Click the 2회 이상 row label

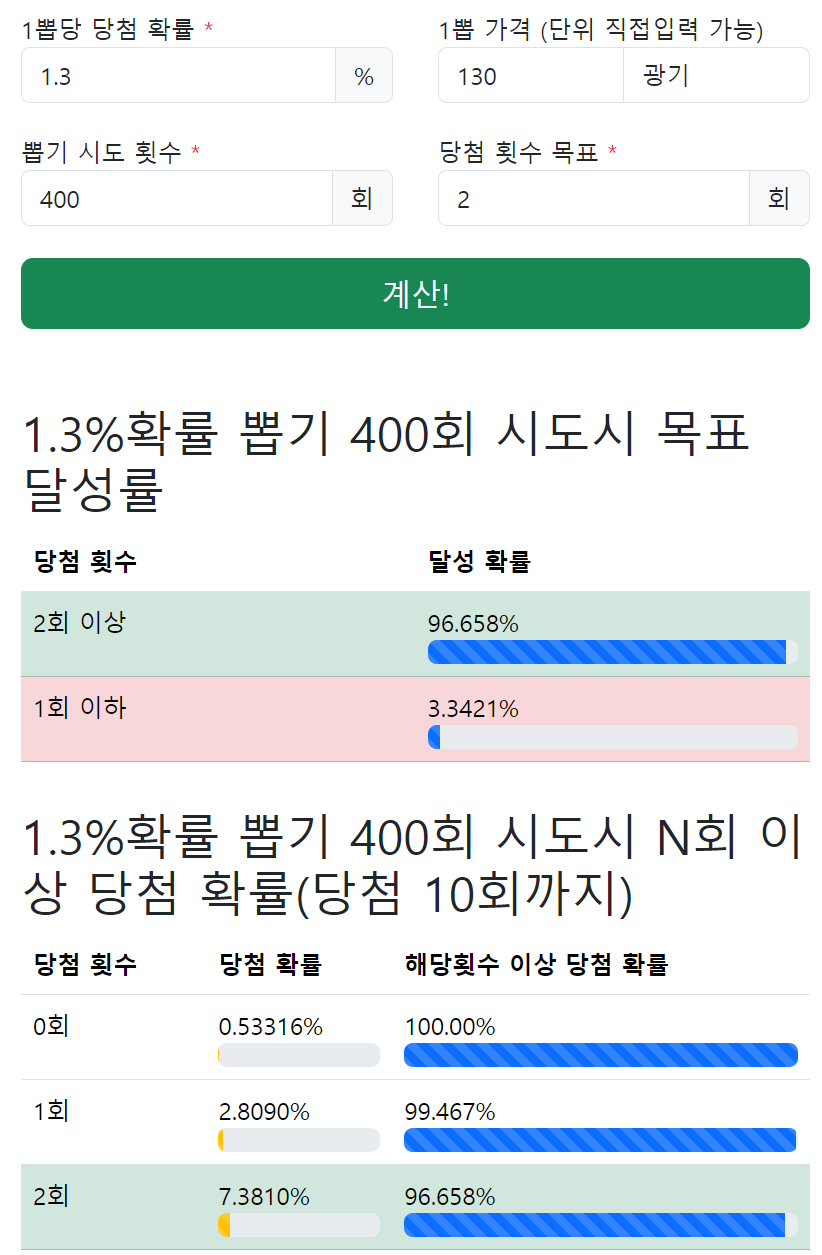point(80,623)
